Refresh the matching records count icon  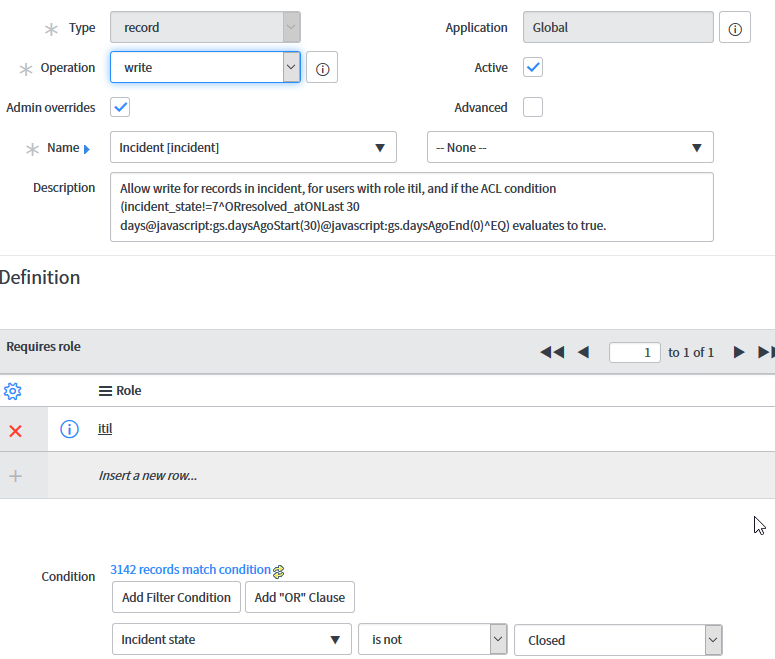pos(279,571)
